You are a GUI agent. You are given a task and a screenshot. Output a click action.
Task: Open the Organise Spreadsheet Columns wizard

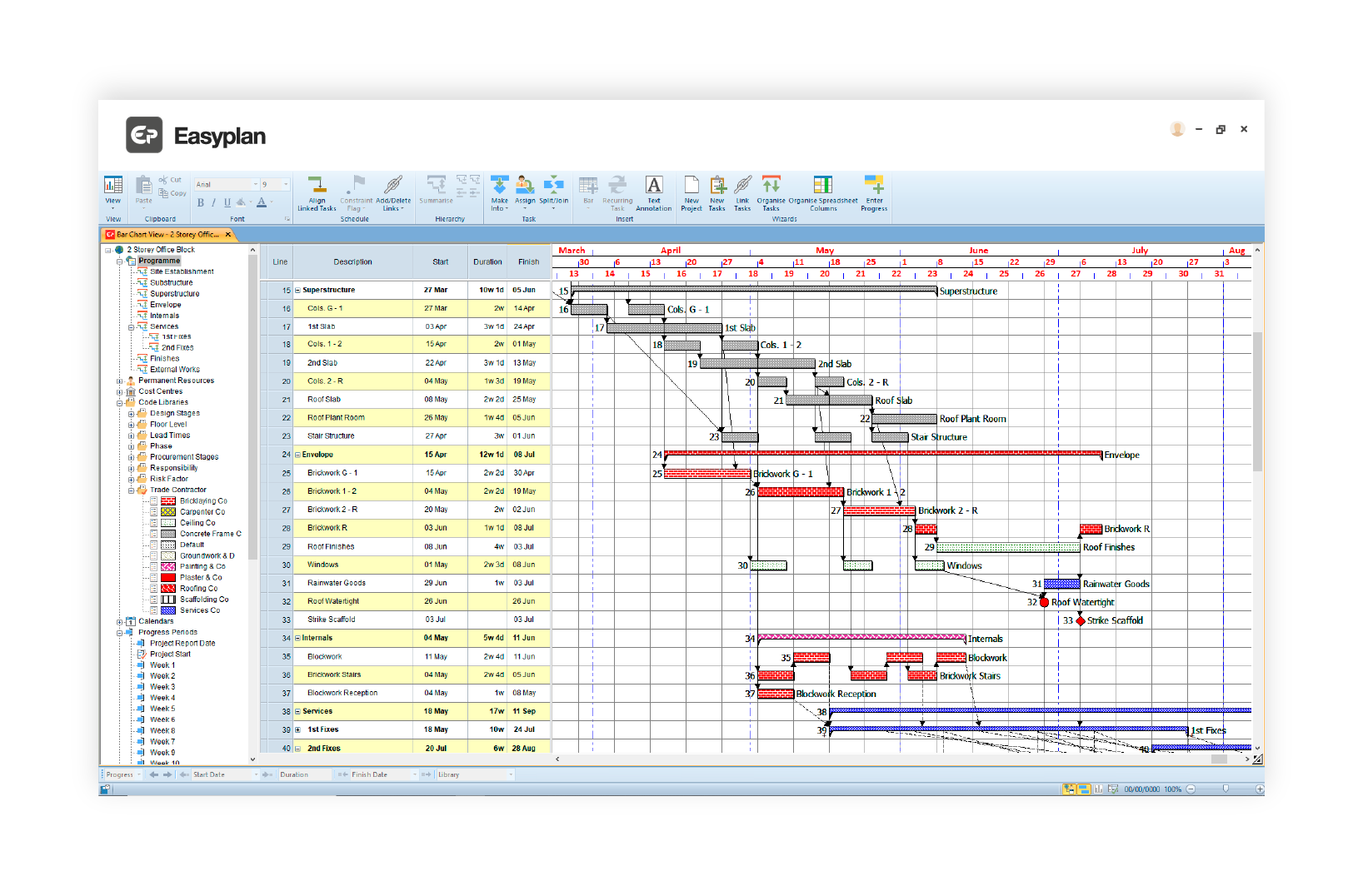point(823,192)
